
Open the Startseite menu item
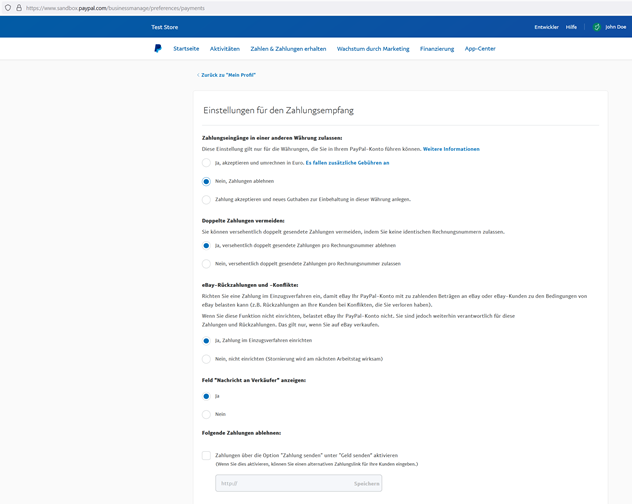click(x=186, y=48)
